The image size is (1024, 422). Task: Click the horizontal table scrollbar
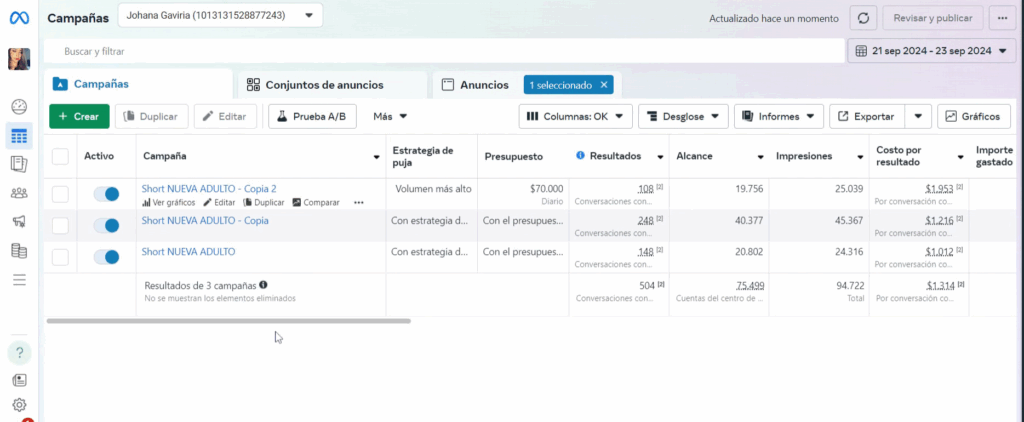[x=228, y=321]
